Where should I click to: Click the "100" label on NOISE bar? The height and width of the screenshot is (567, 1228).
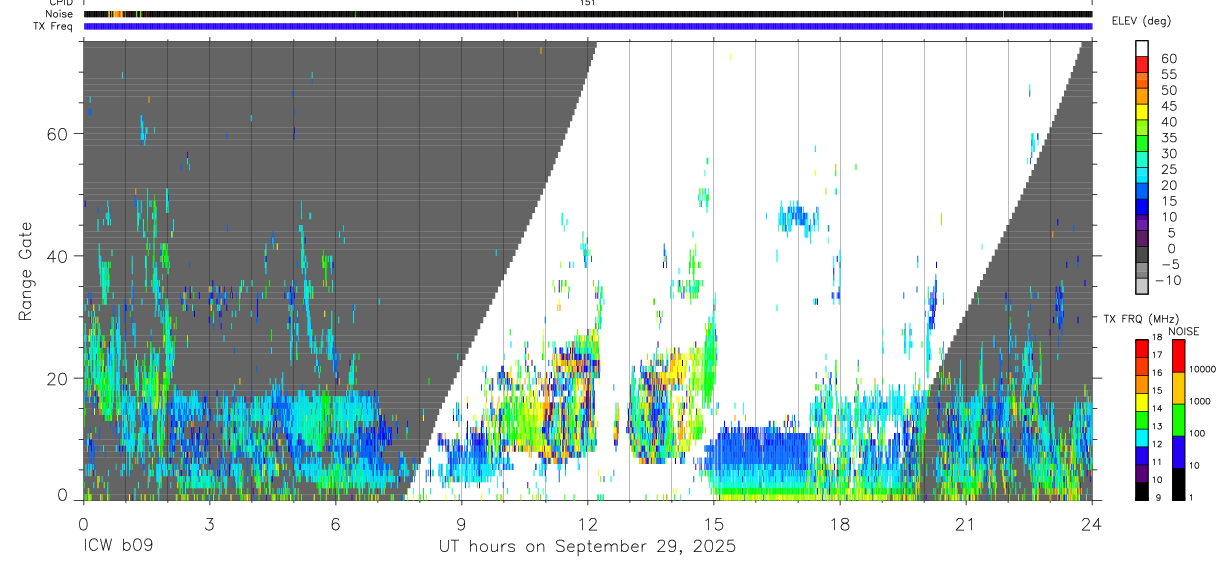tap(1198, 434)
